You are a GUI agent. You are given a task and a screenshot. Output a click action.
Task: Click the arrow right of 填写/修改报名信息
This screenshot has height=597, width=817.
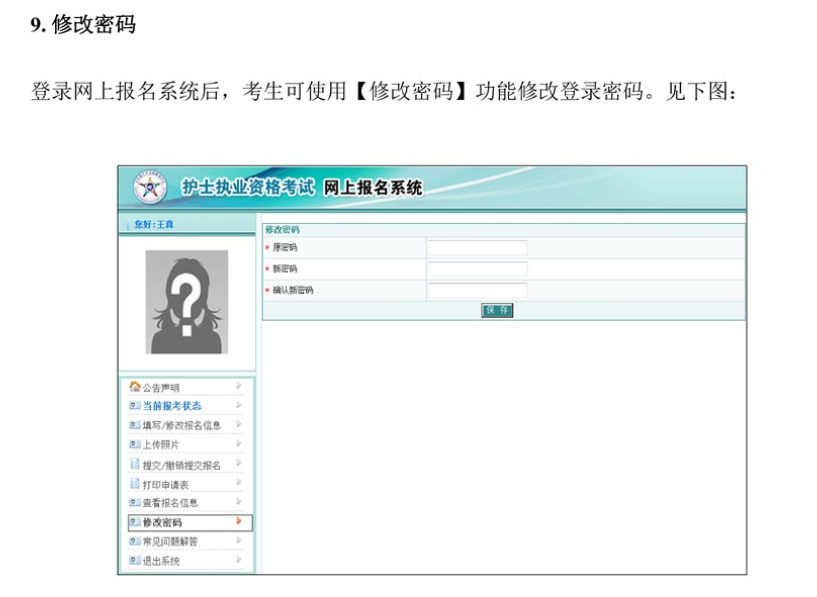click(238, 425)
